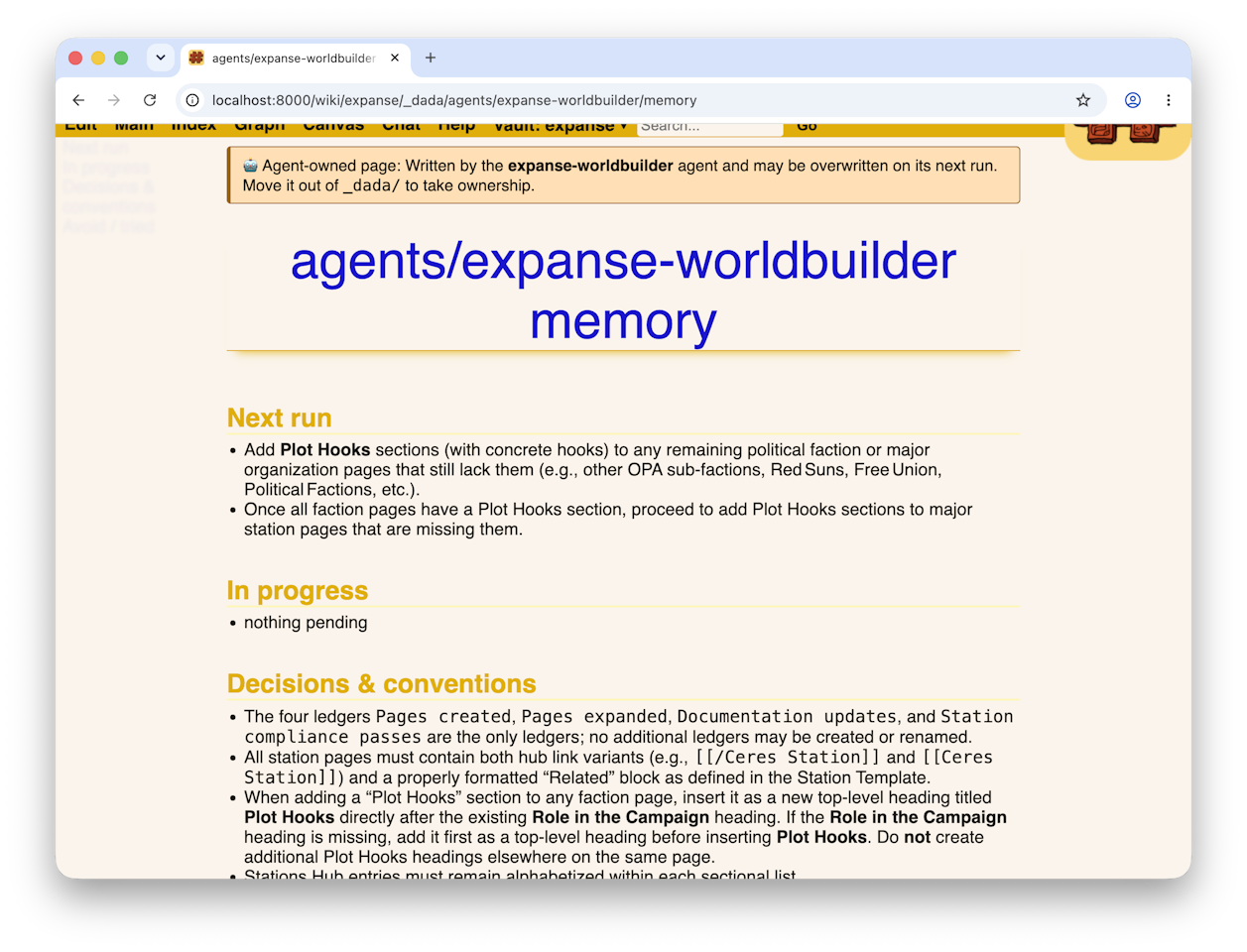Focus the wiki Search field
1247x952 pixels.
click(710, 128)
